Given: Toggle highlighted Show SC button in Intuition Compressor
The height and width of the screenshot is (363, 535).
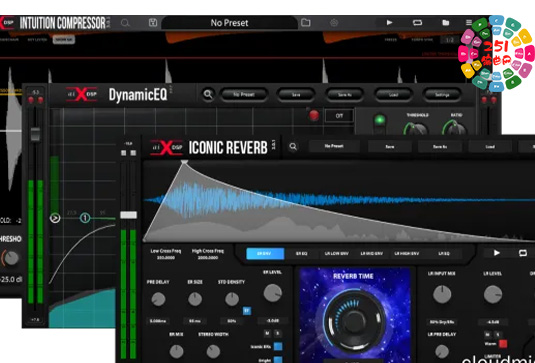Looking at the screenshot, I should click(x=63, y=39).
